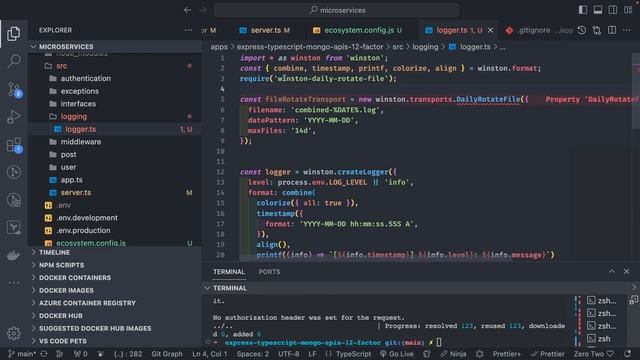Image resolution: width=640 pixels, height=360 pixels.
Task: Open the Docker whale view in activity bar
Action: click(13, 256)
